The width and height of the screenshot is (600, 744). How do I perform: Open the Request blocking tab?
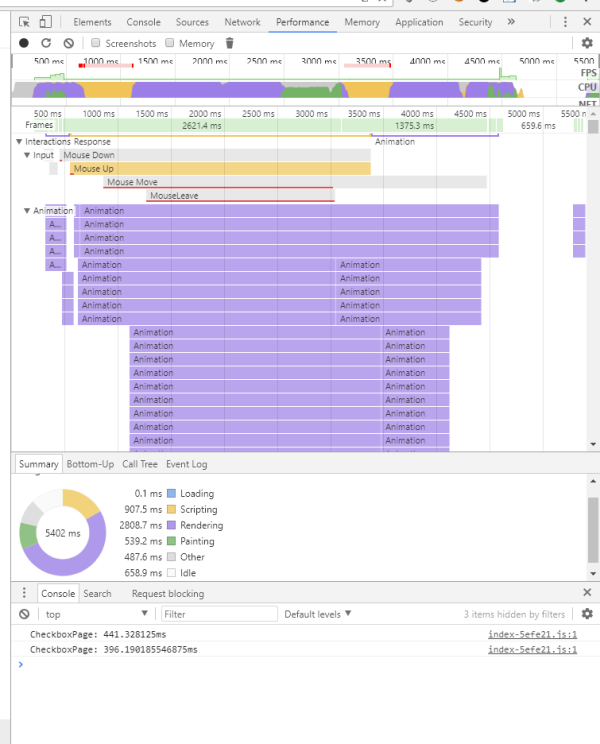168,593
